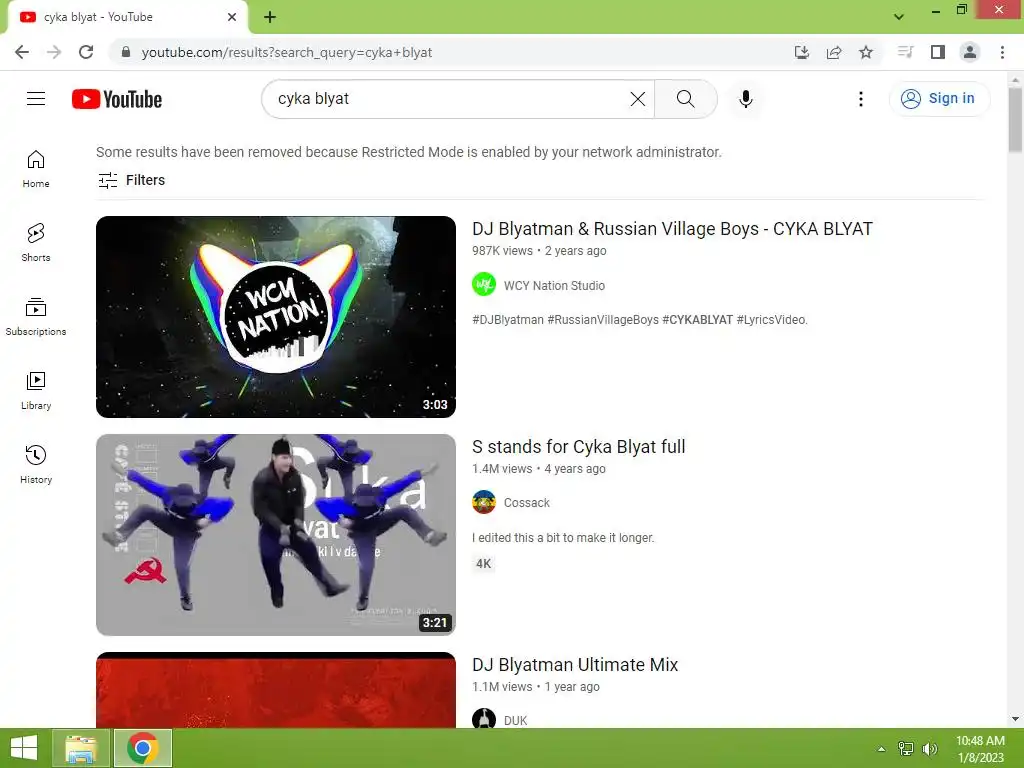This screenshot has height=768, width=1024.
Task: Clear the search query with X icon
Action: (637, 99)
